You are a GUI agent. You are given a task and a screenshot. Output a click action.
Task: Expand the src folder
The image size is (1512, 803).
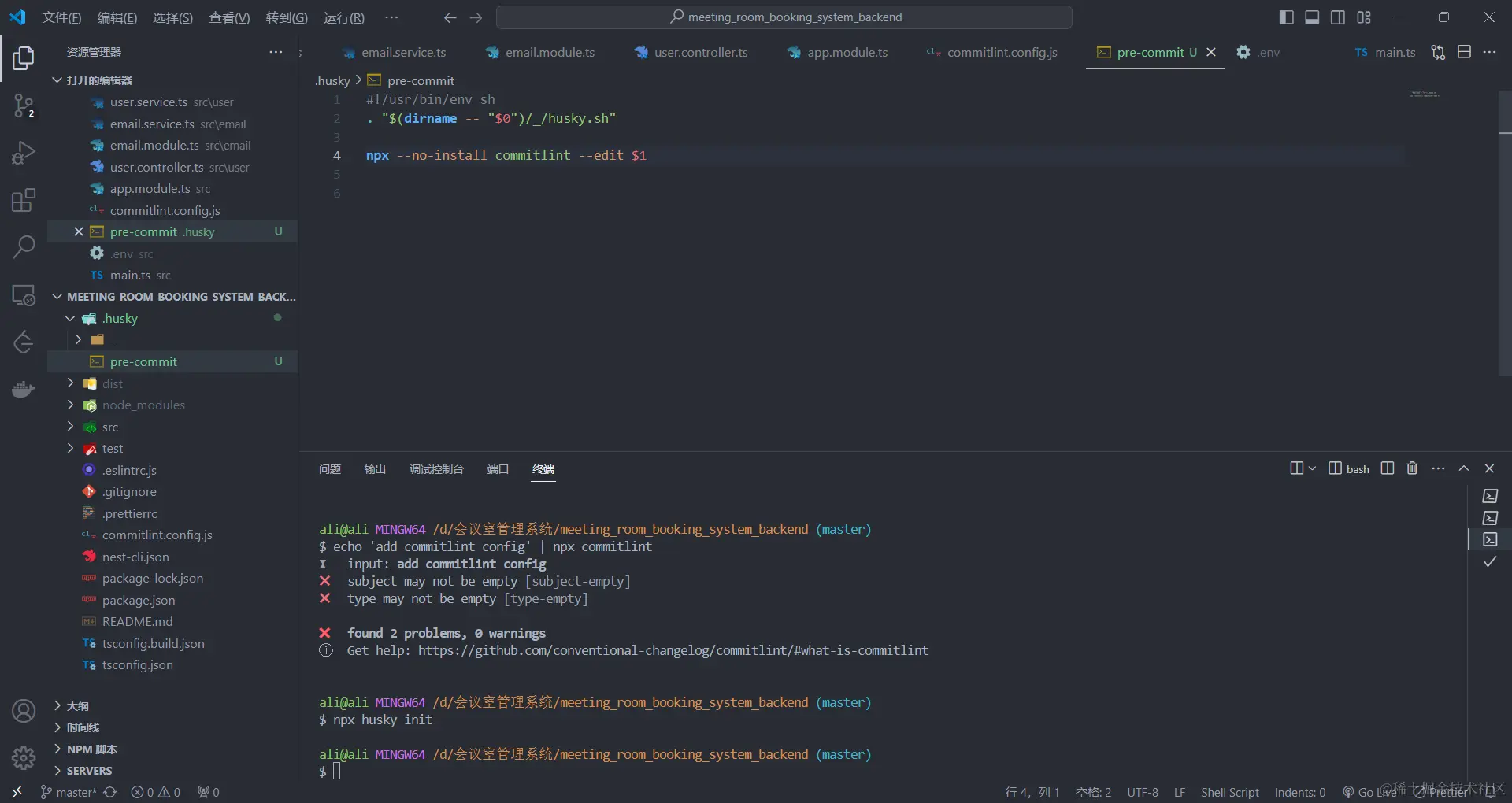(110, 427)
